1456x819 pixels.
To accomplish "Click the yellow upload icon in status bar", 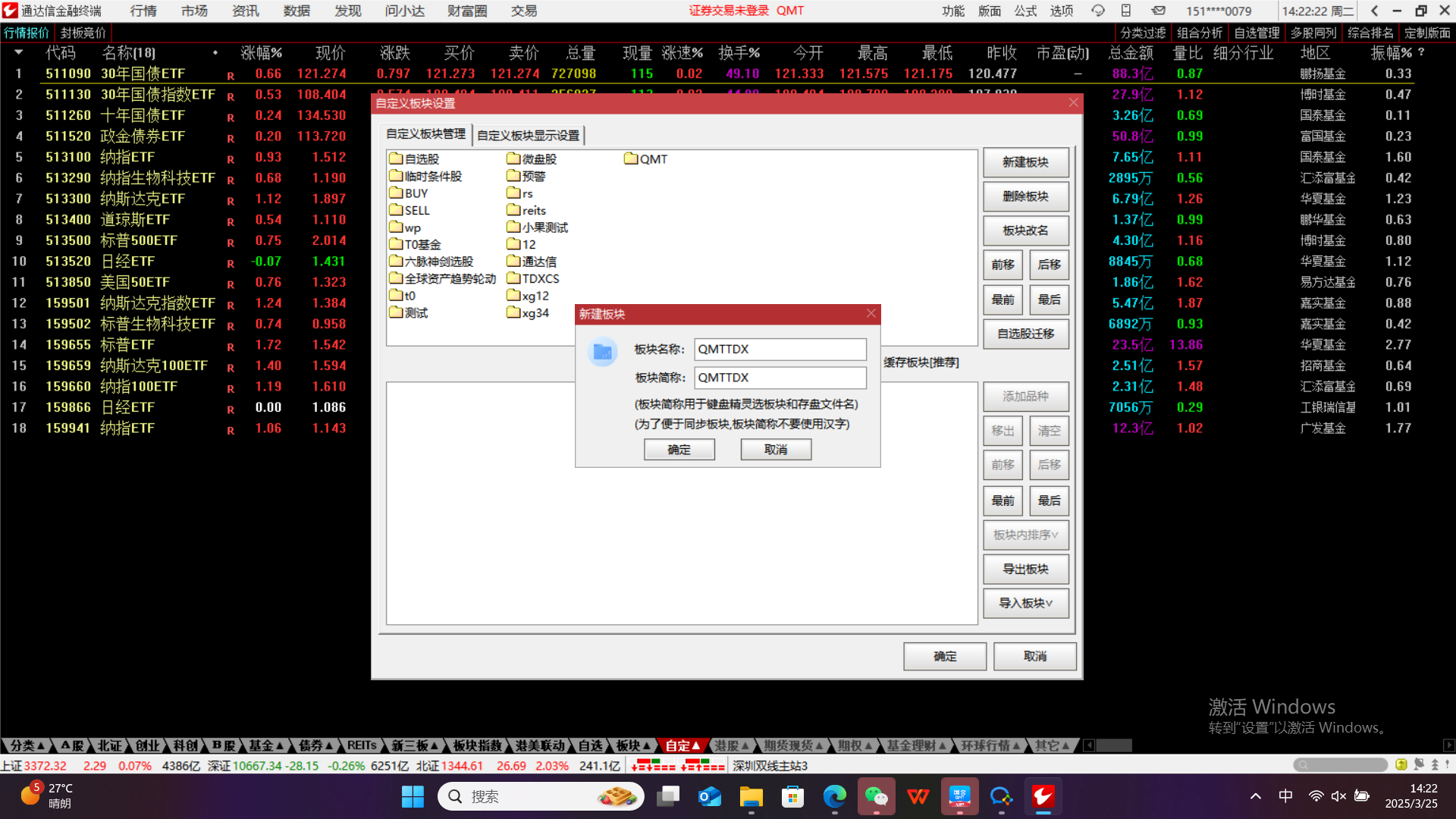I will pos(1401,765).
